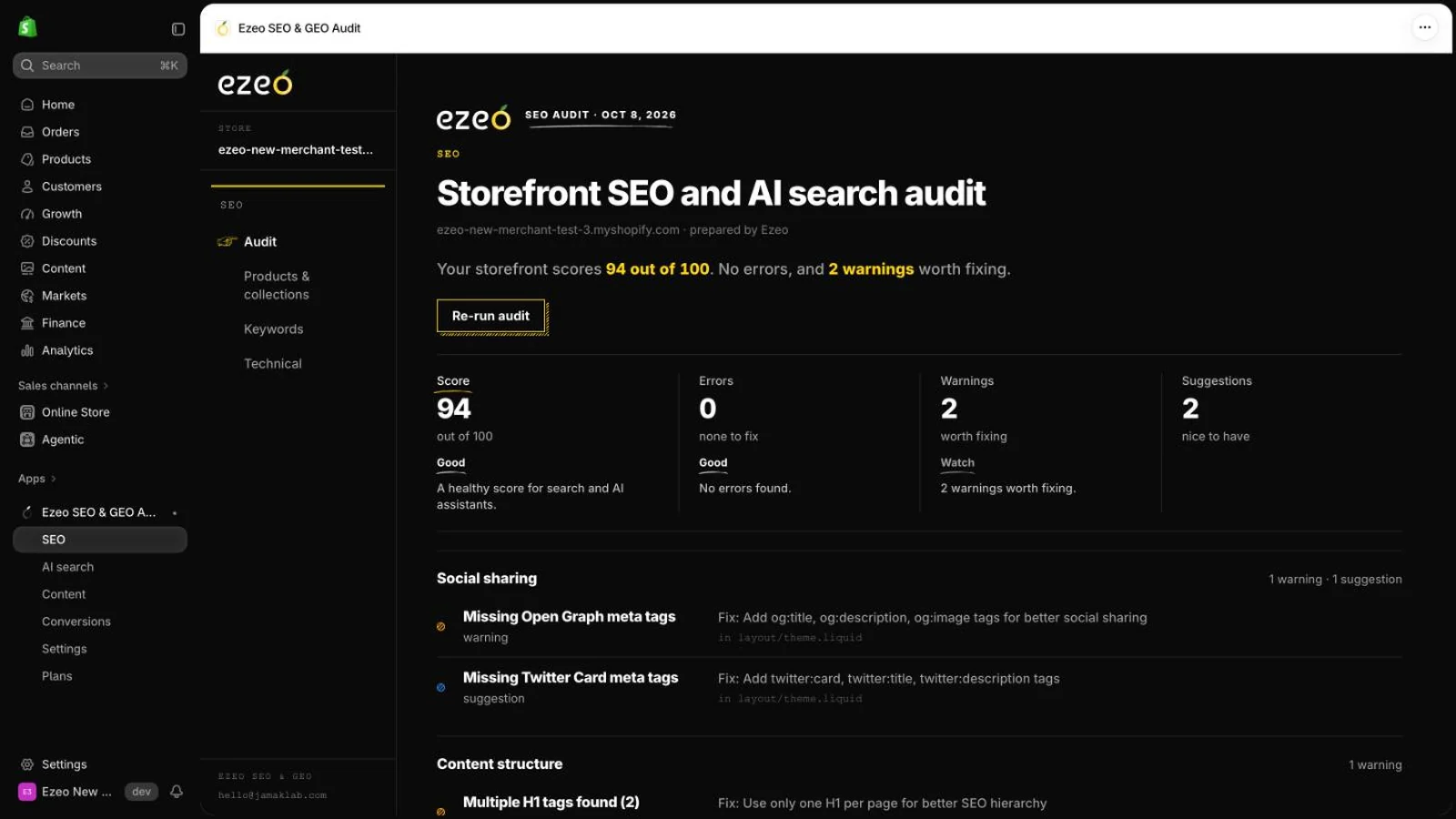
Task: Click the ezeo-new-merchant-test store name
Action: coord(296,150)
